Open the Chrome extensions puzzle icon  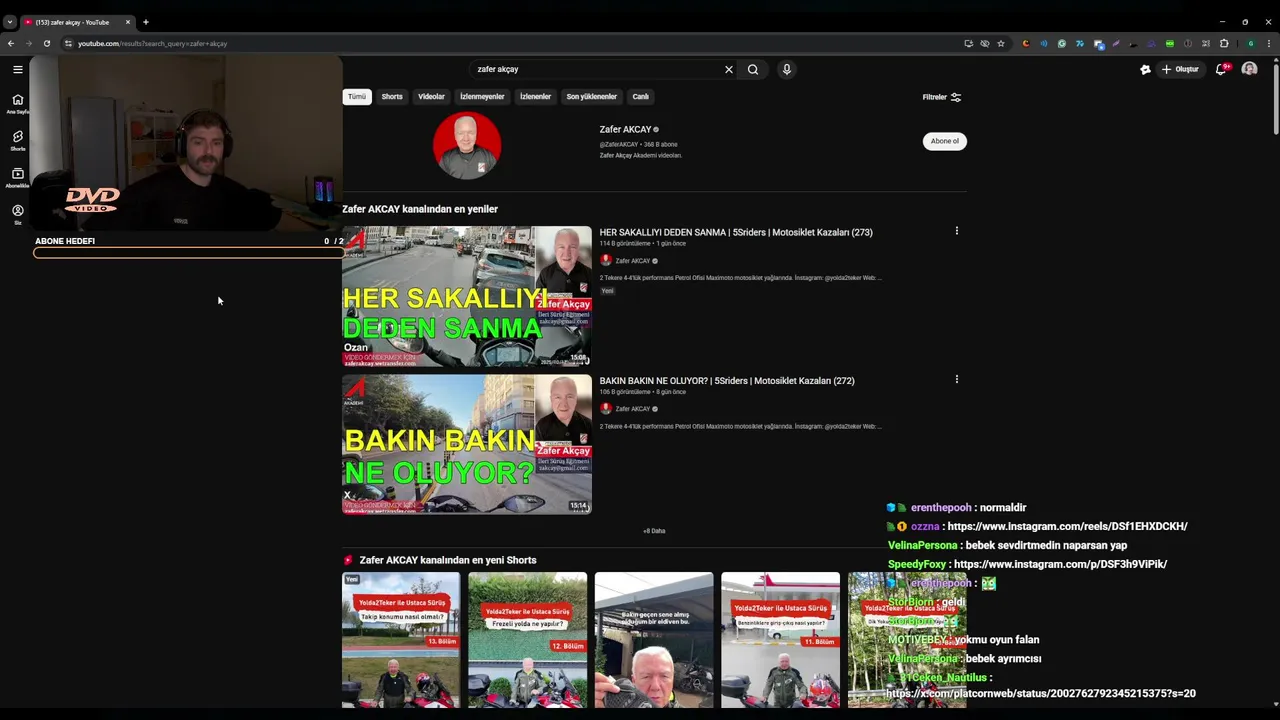coord(1224,43)
